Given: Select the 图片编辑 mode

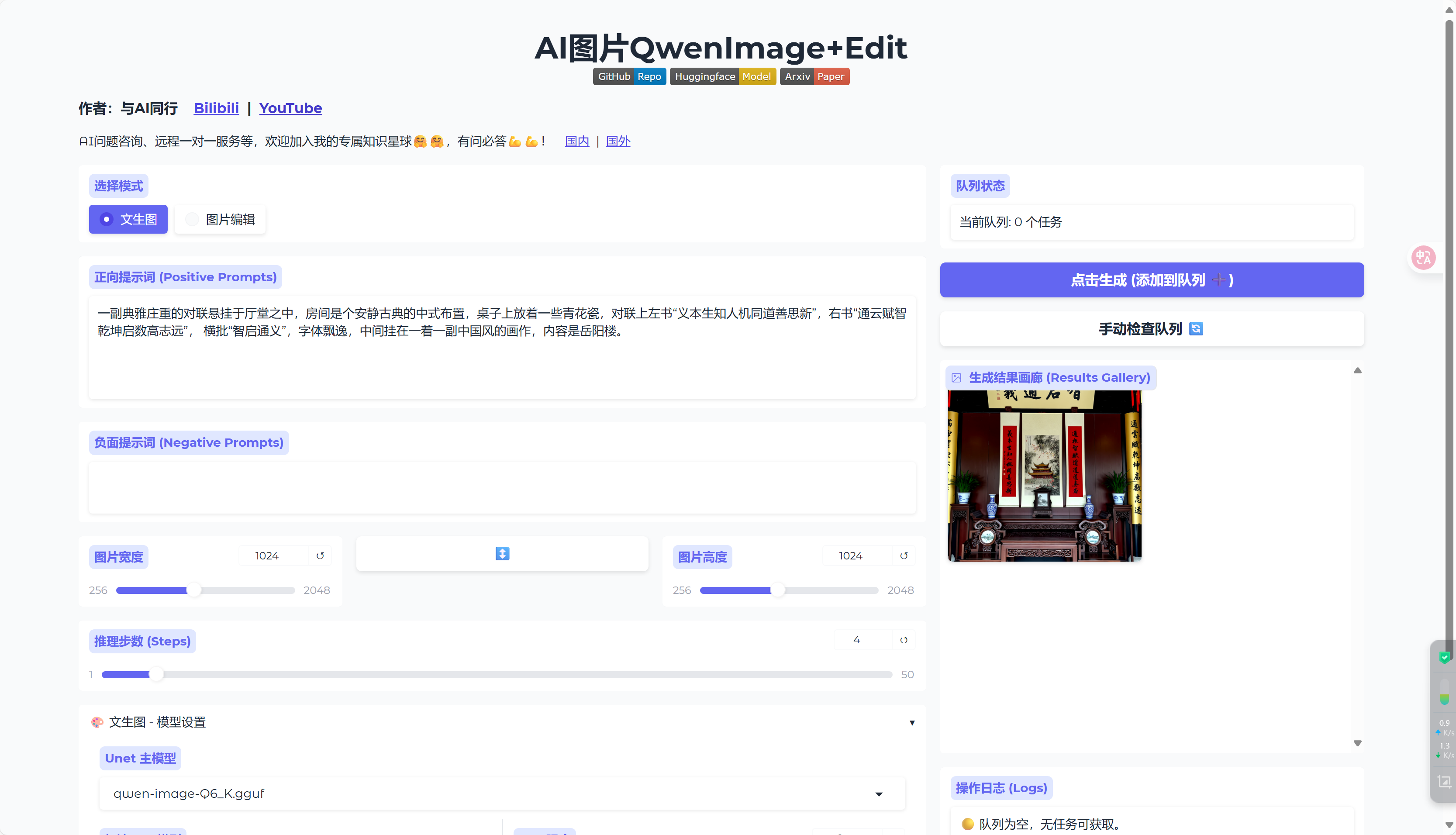Looking at the screenshot, I should pos(220,219).
